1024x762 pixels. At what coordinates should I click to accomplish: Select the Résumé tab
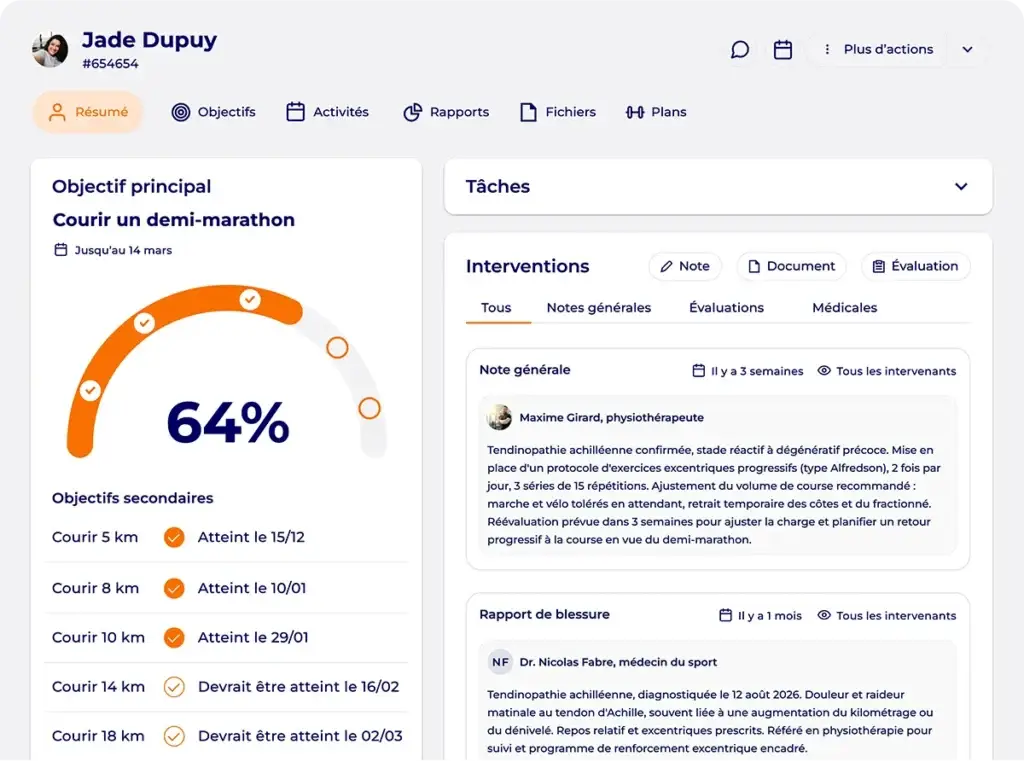click(88, 112)
